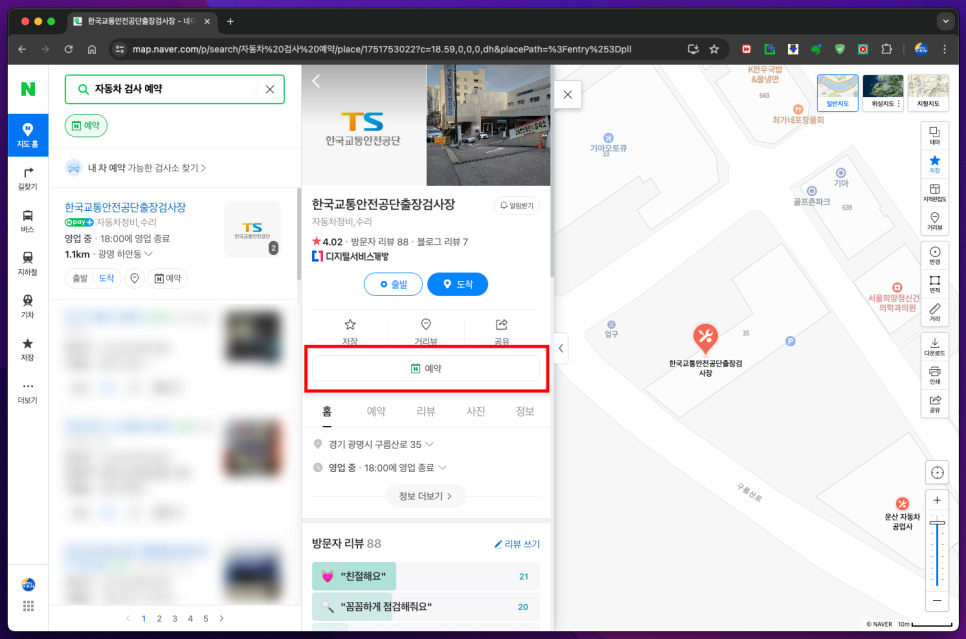Expand the 경기 광명시 구름산로 35 address
Viewport: 966px width, 639px height.
pyautogui.click(x=429, y=444)
